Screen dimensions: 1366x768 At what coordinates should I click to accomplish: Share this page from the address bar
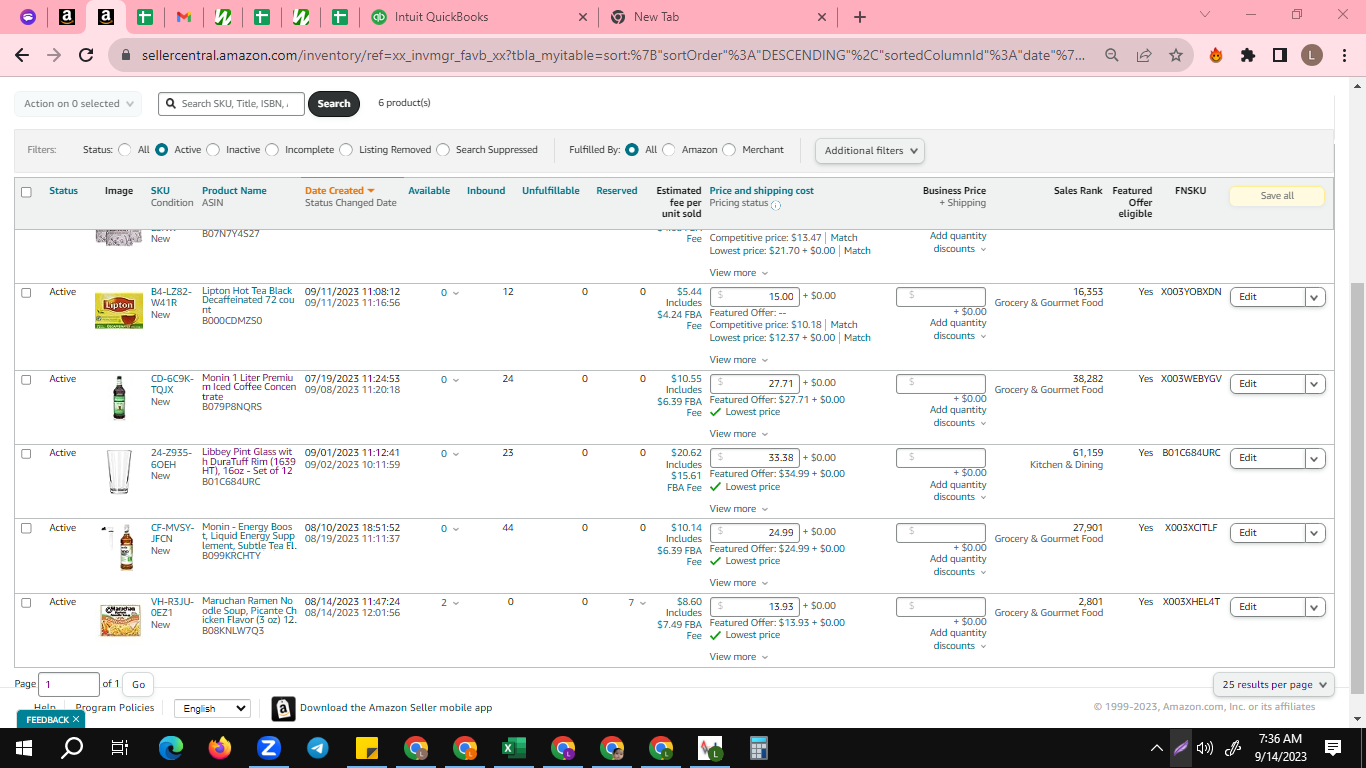tap(1144, 56)
